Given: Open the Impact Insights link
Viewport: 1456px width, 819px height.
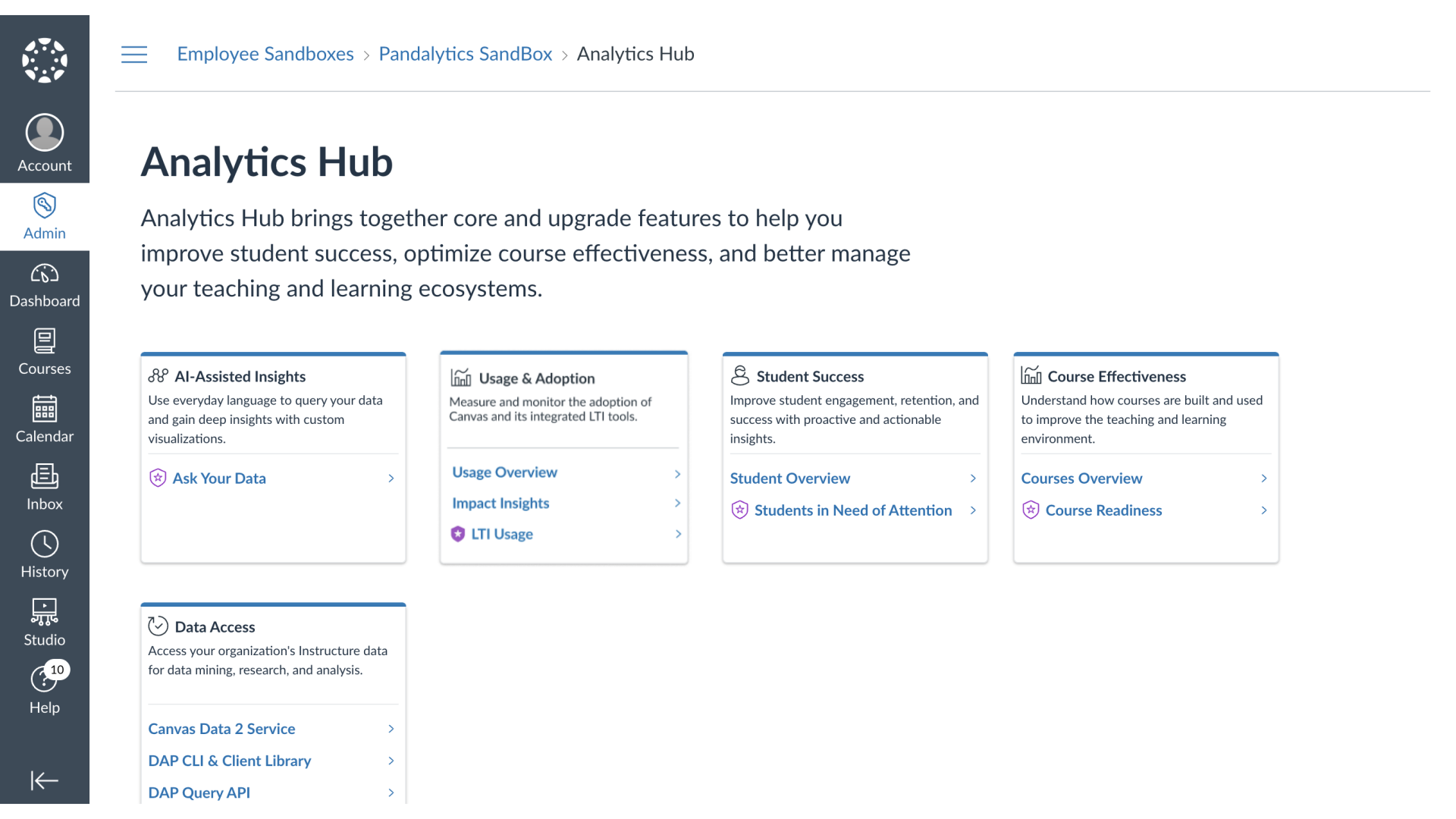Looking at the screenshot, I should click(500, 503).
